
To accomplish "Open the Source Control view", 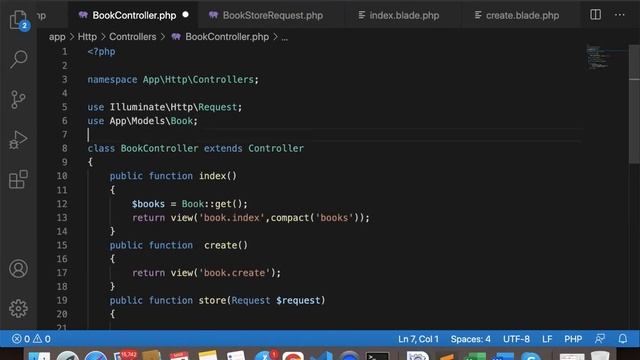I will [18, 100].
